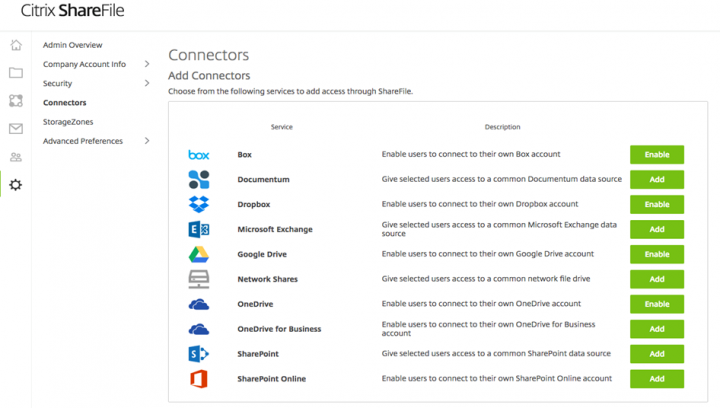Add the Documentum connector
Screen dimensions: 720x408
pos(656,180)
